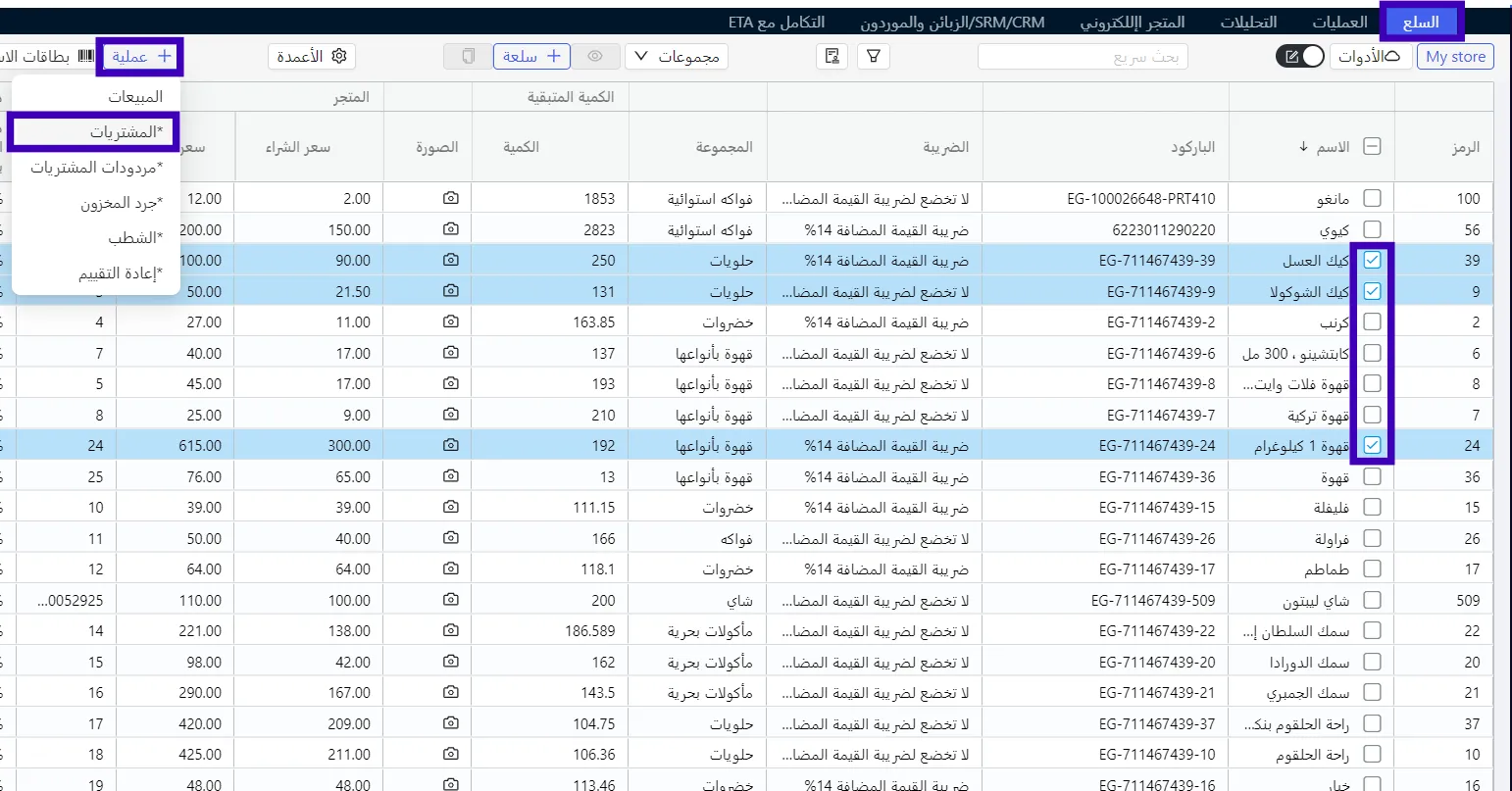Click the المجموعة column header

[x=724, y=147]
